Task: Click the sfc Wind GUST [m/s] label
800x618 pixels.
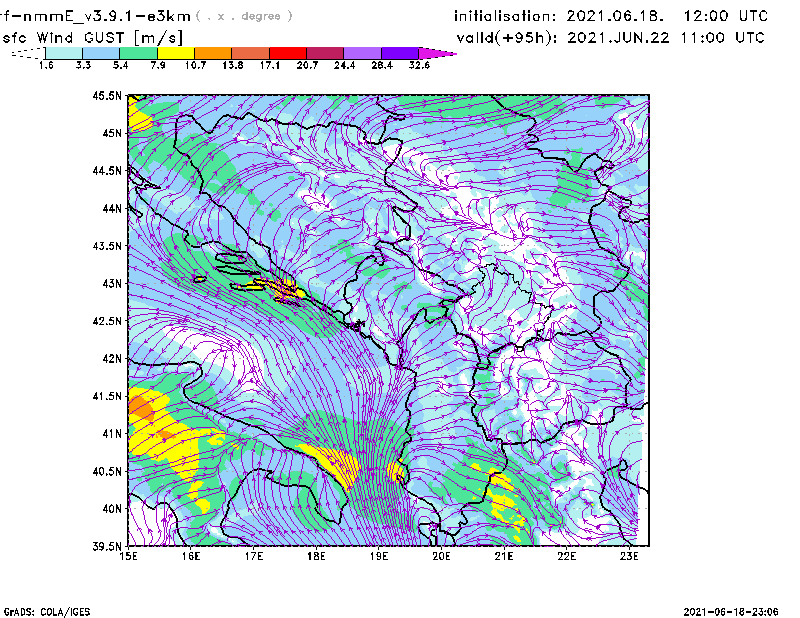Action: (92, 37)
